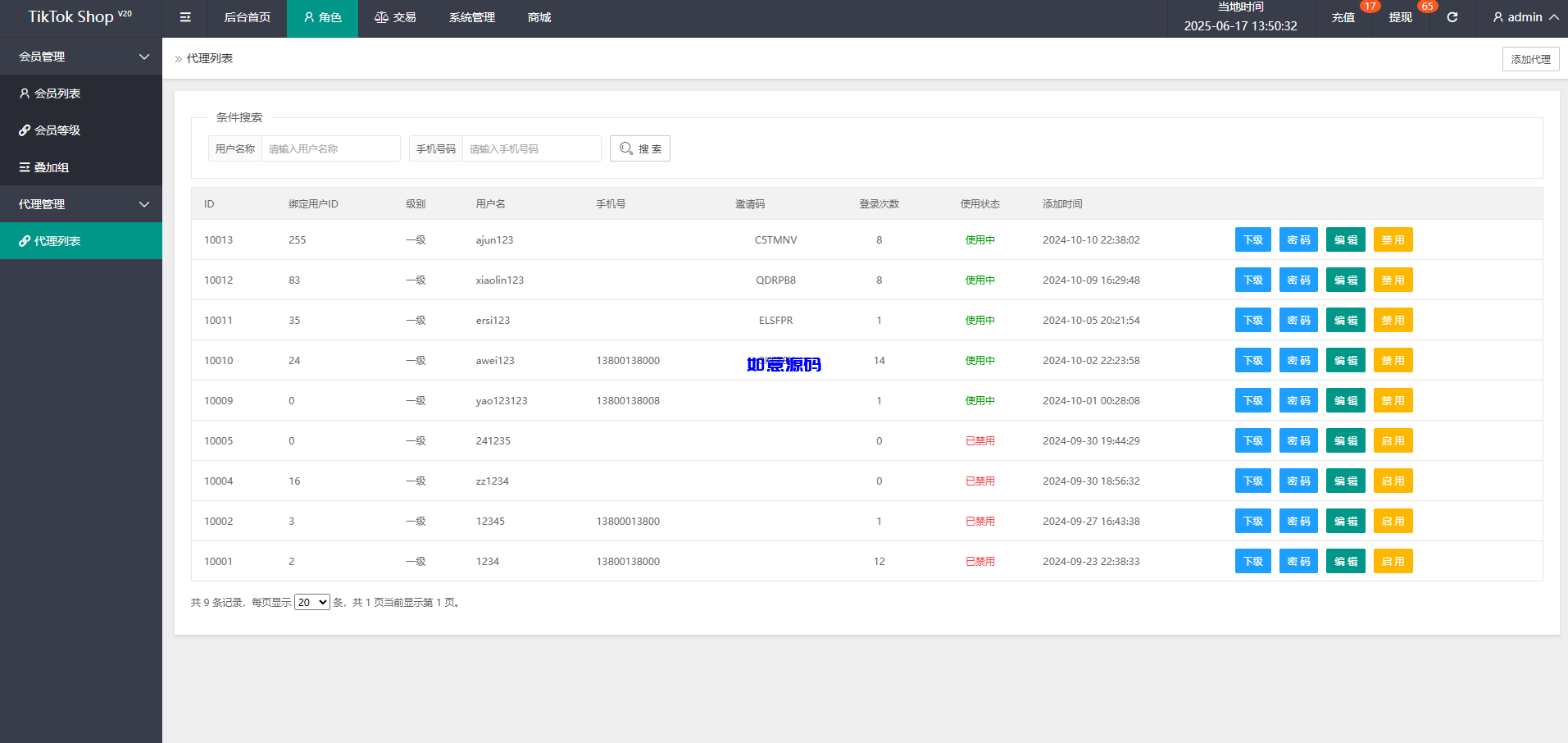Collapse the 会员管理 sidebar section
The image size is (1568, 743).
tap(81, 57)
